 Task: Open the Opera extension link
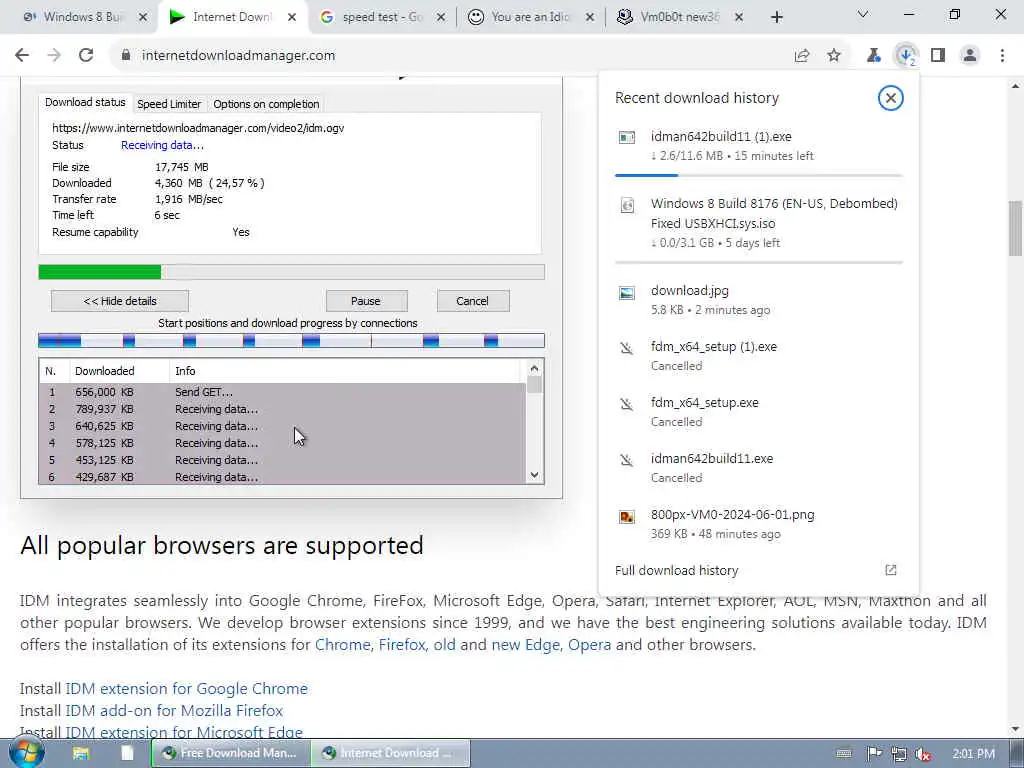pos(590,645)
